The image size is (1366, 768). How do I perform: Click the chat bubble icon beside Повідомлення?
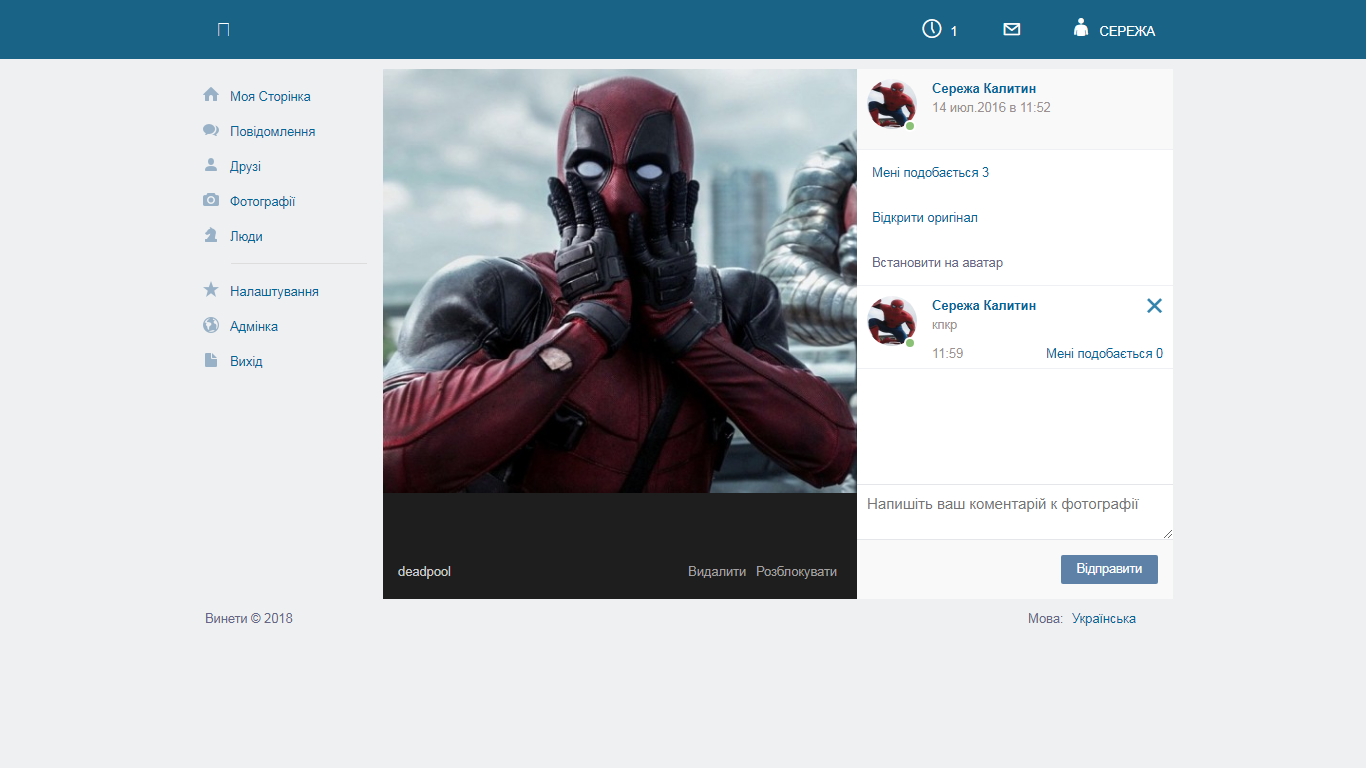coord(211,130)
